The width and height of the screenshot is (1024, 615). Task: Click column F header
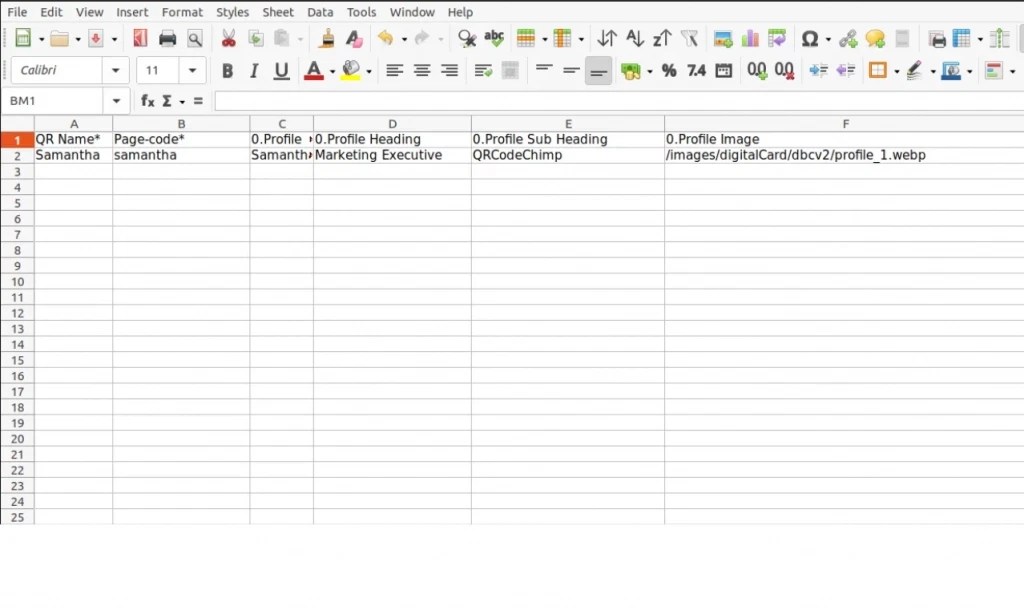coord(845,124)
